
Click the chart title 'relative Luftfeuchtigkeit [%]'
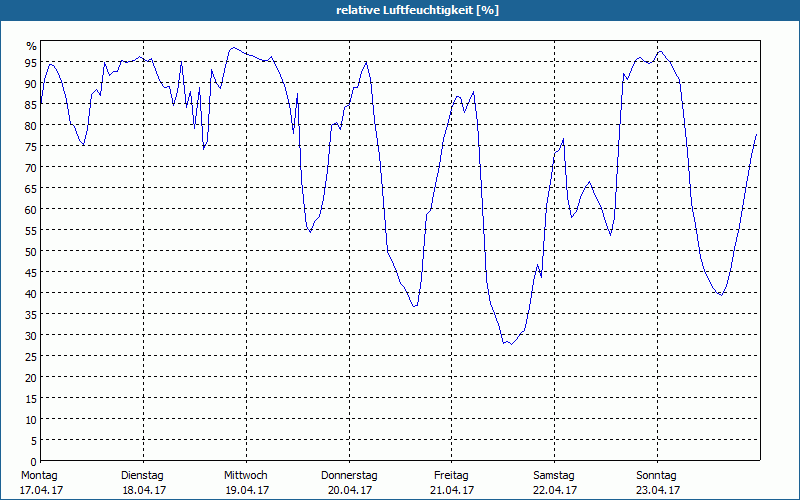[417, 10]
